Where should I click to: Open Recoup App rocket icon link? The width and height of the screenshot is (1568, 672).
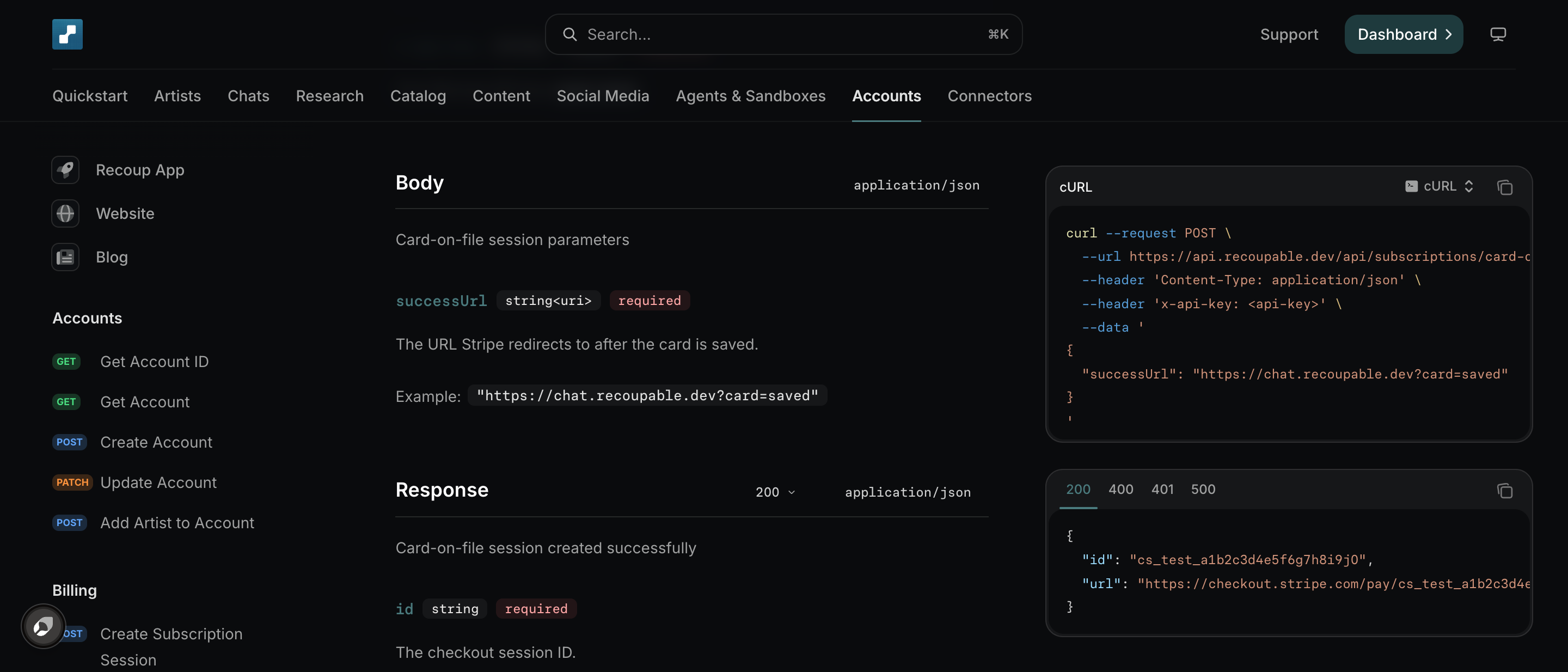coord(65,170)
